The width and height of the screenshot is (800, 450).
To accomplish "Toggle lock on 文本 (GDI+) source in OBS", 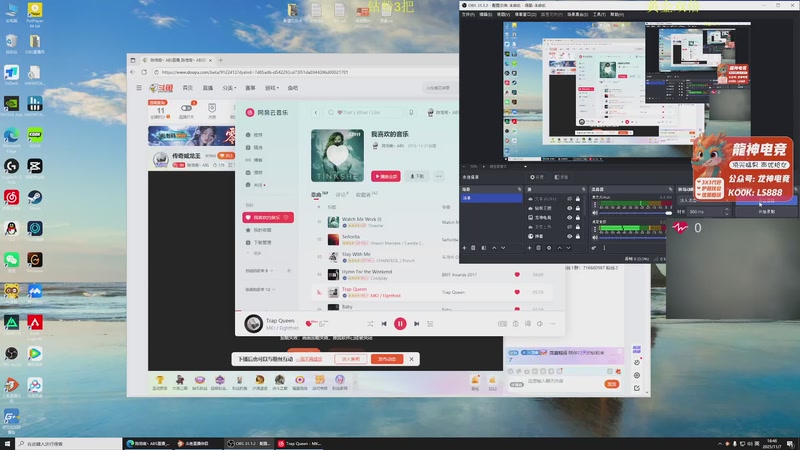I will pyautogui.click(x=578, y=198).
